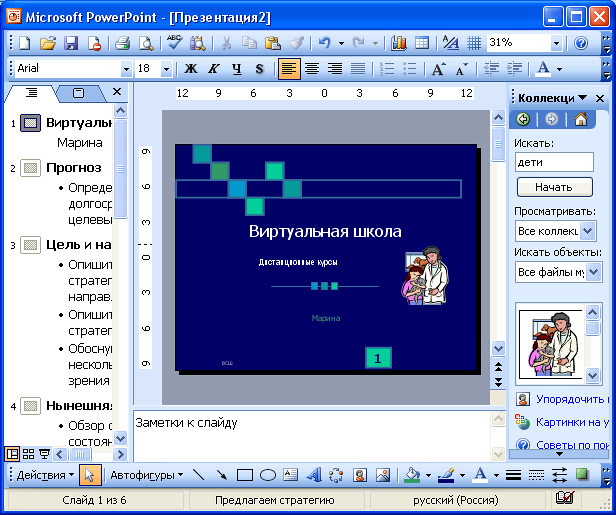Screen dimensions: 616x515
Task: Paste from clipboard icon
Action: 273,43
